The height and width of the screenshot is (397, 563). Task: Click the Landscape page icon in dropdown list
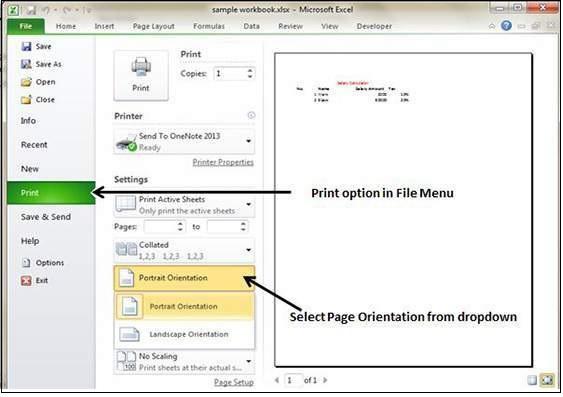[129, 334]
